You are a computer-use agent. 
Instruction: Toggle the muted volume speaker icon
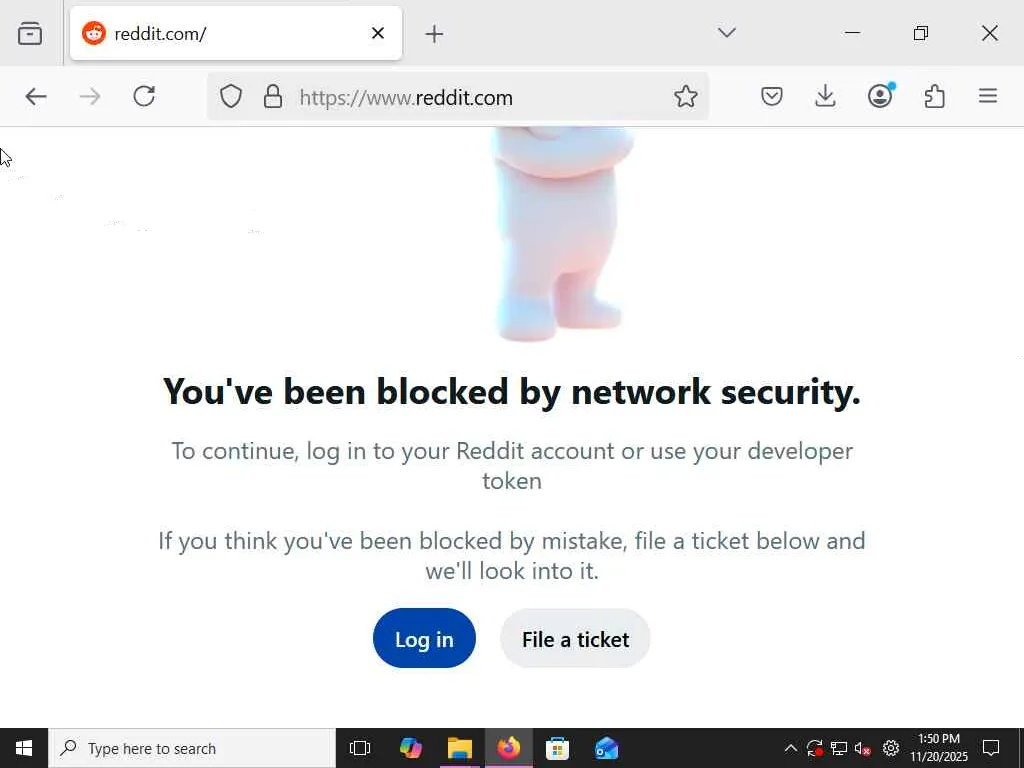point(863,748)
